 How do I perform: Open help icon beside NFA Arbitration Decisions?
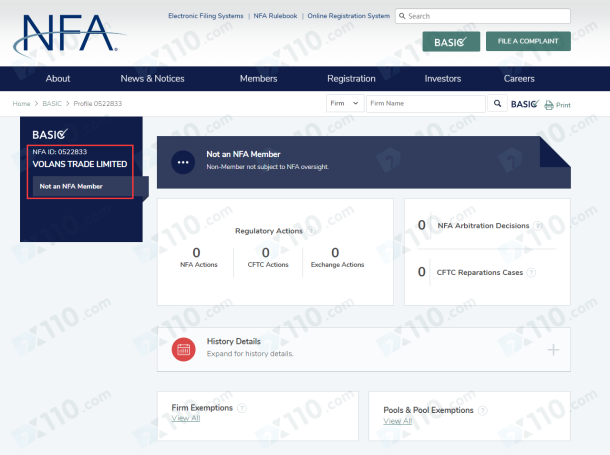(x=537, y=226)
